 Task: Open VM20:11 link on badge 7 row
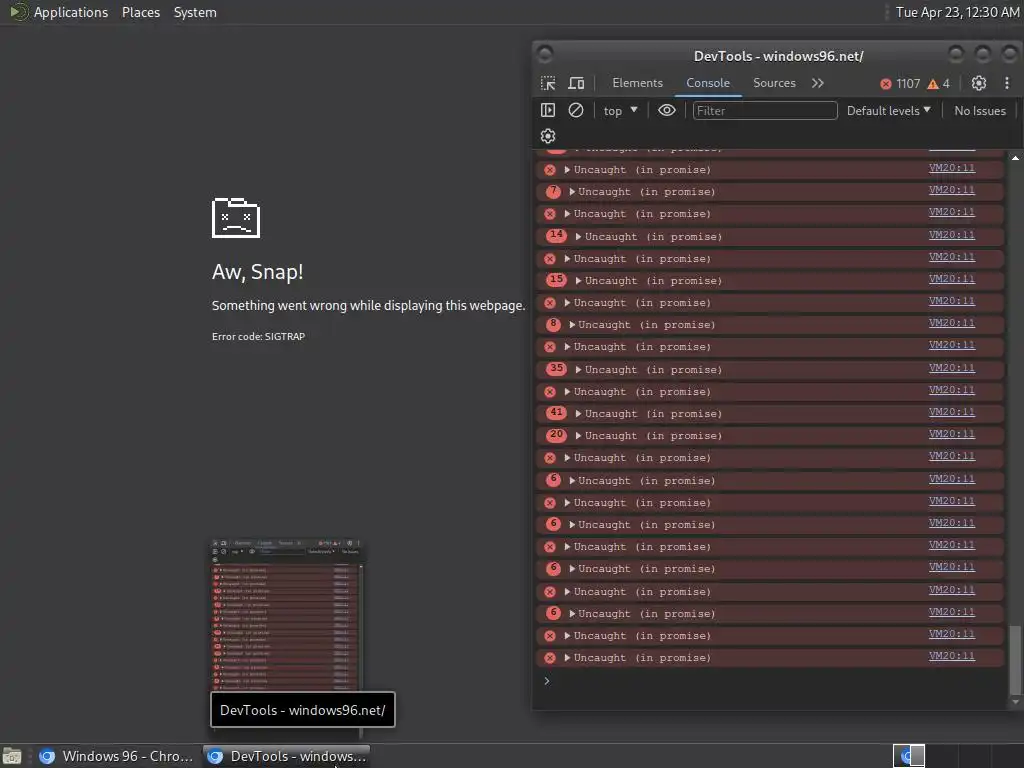pos(952,190)
